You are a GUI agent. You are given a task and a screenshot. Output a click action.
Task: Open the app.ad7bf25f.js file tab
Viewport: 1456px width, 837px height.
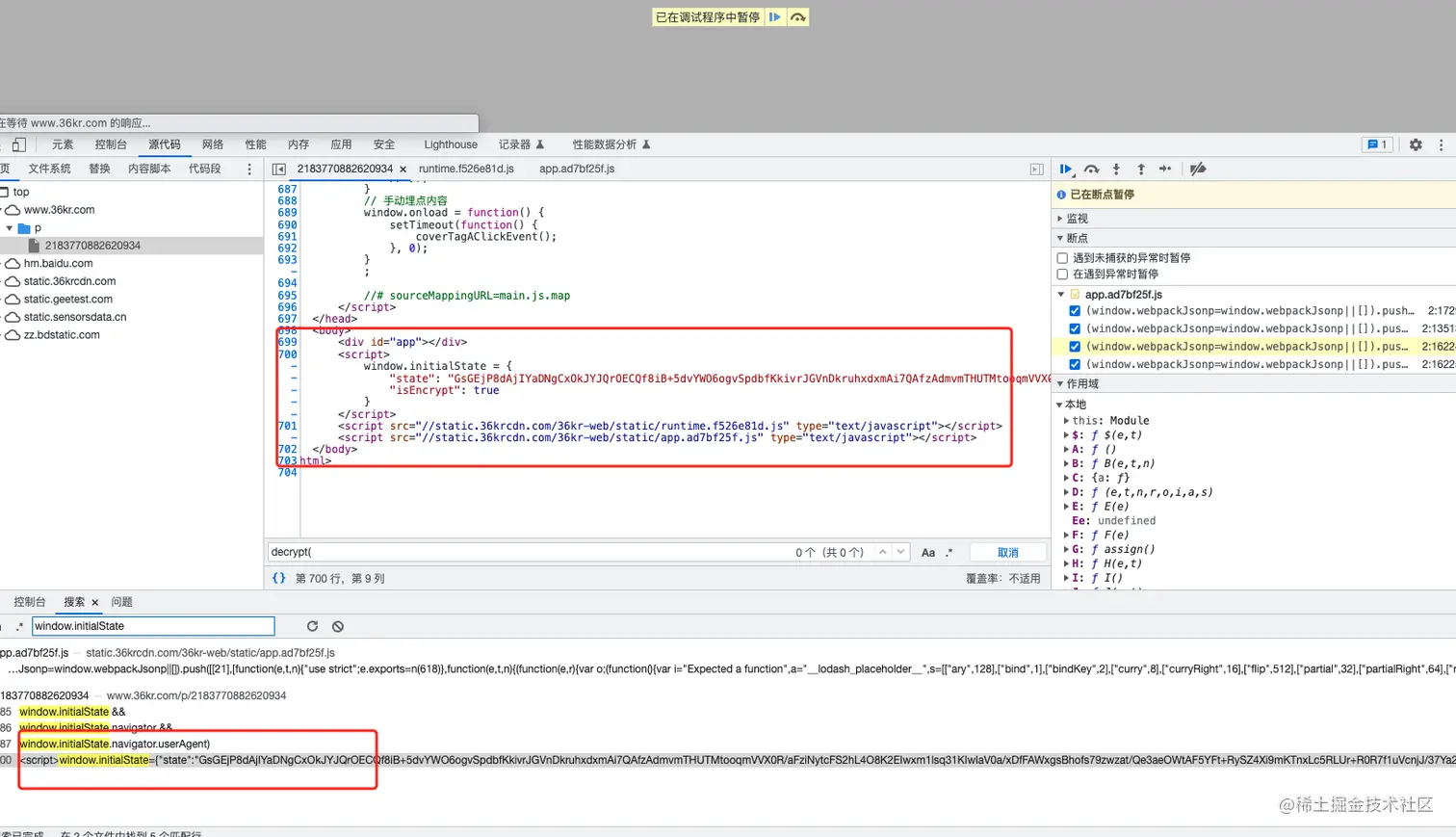pos(577,169)
